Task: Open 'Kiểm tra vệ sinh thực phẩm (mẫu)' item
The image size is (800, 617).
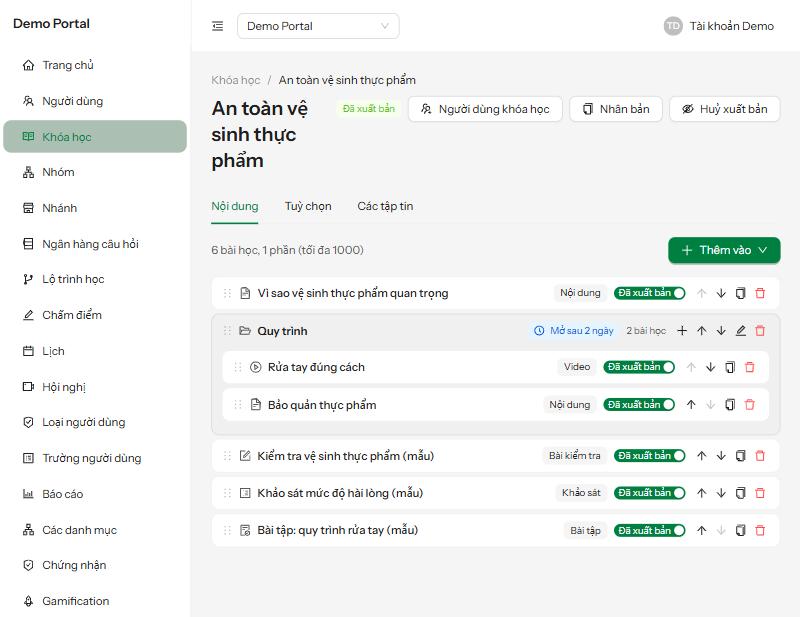Action: (x=345, y=456)
